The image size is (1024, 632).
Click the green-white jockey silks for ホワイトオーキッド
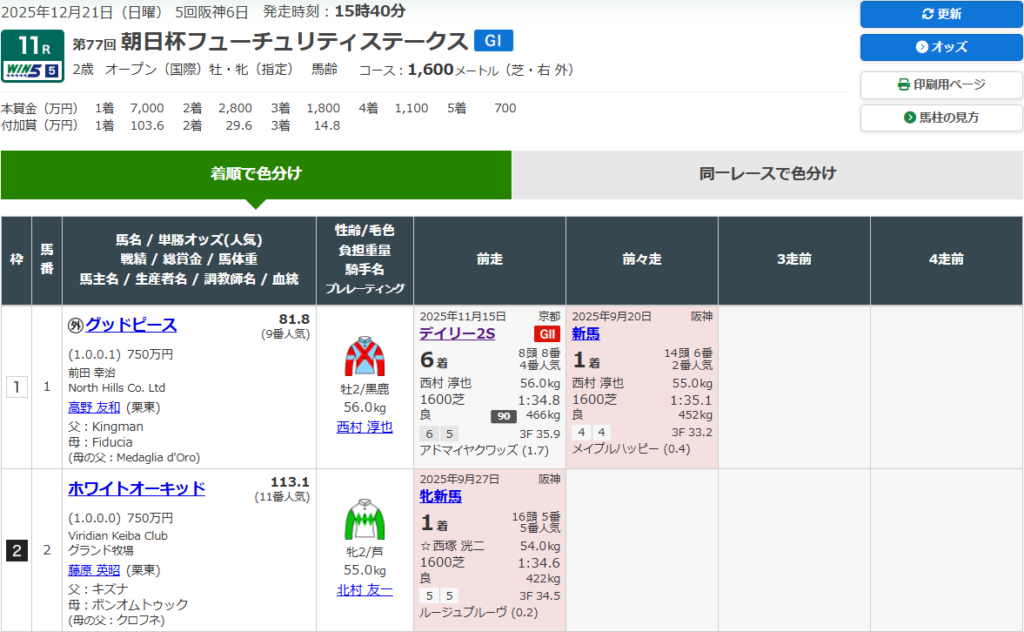pos(365,520)
